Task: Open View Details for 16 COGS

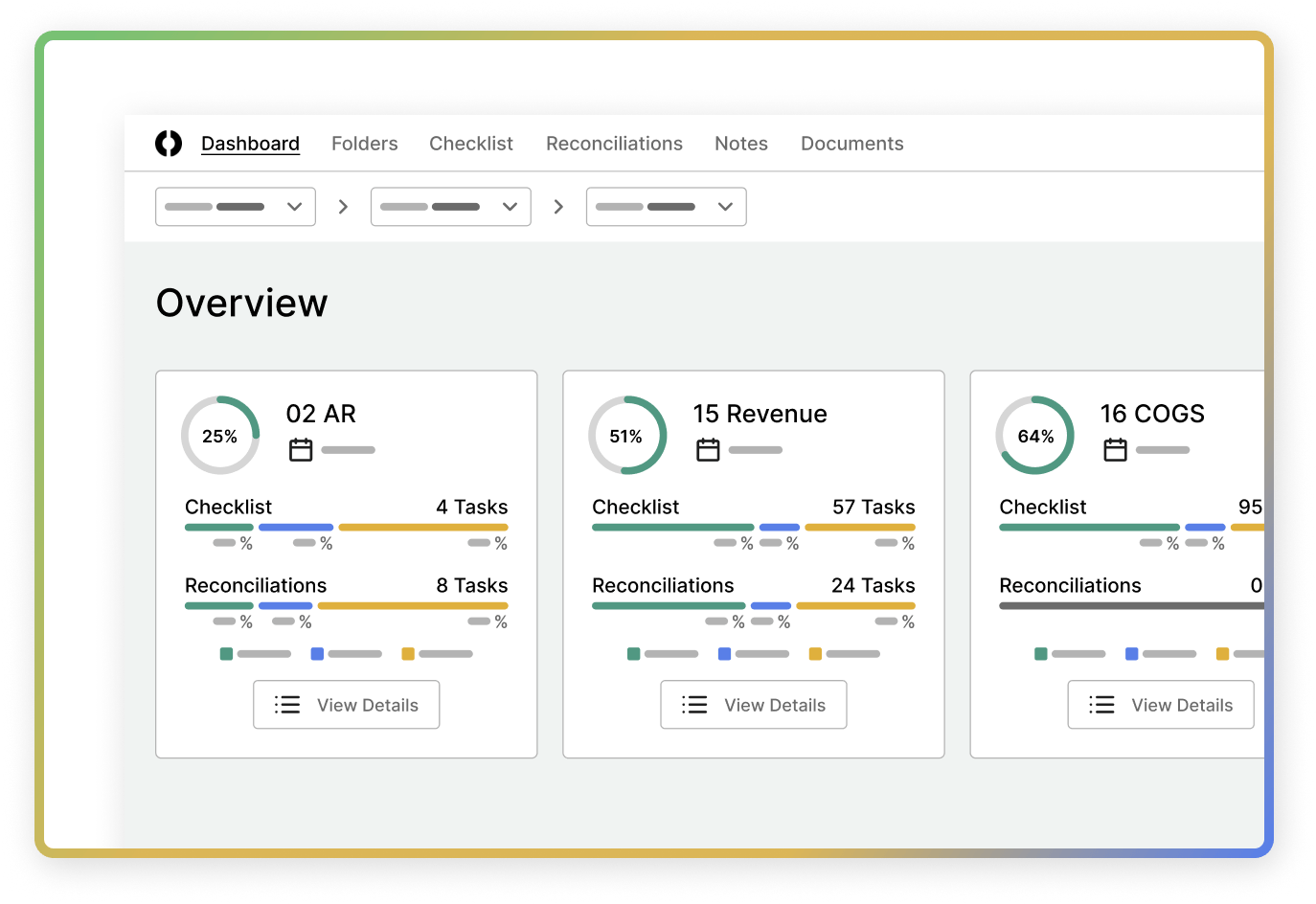Action: (x=1160, y=705)
